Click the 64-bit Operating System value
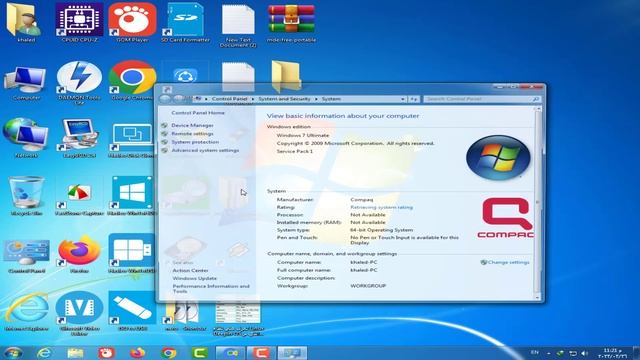The image size is (640, 360). coord(382,230)
